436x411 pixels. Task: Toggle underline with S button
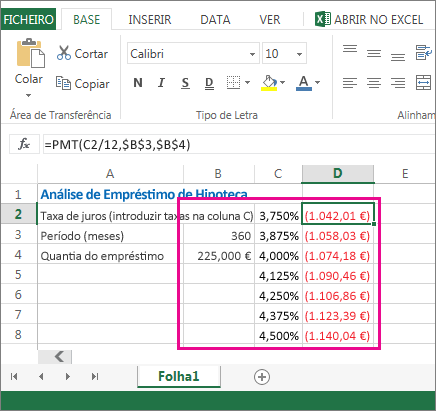coord(185,83)
